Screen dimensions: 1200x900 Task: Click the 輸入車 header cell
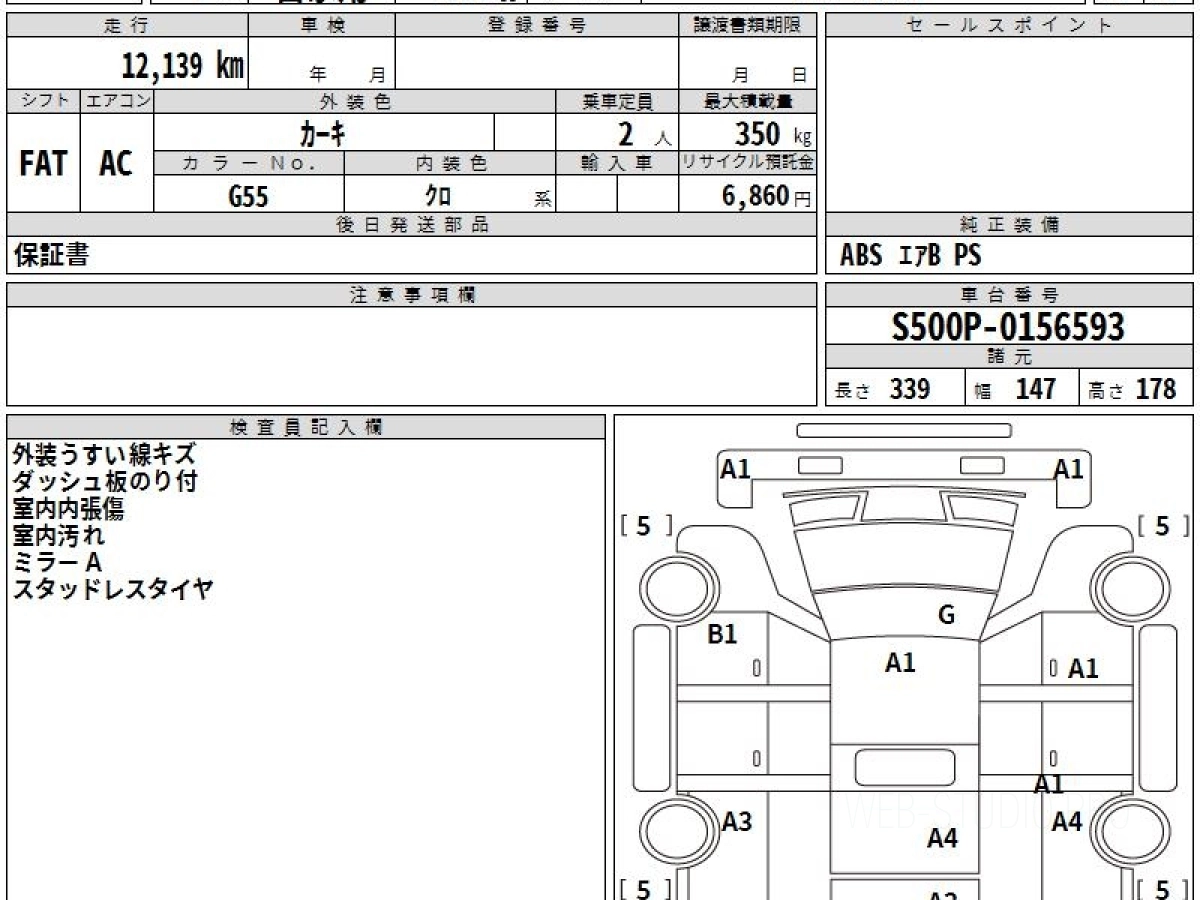click(617, 163)
